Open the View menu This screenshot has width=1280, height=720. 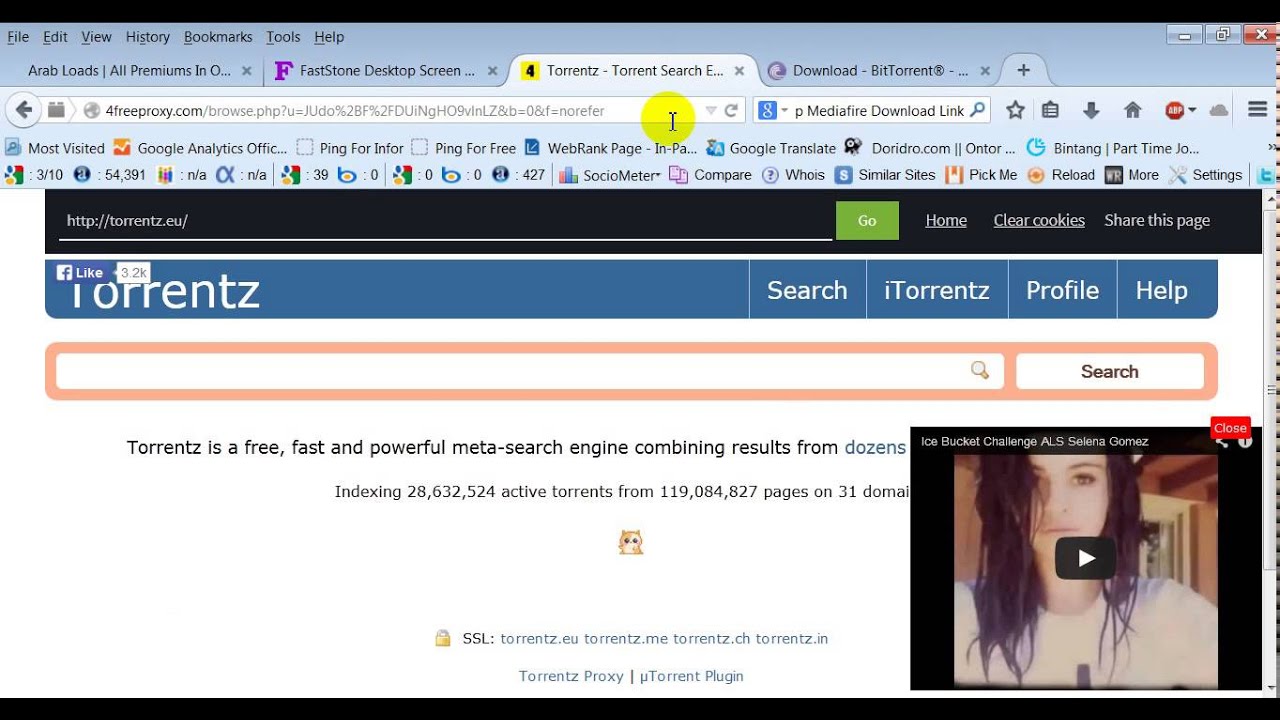96,36
